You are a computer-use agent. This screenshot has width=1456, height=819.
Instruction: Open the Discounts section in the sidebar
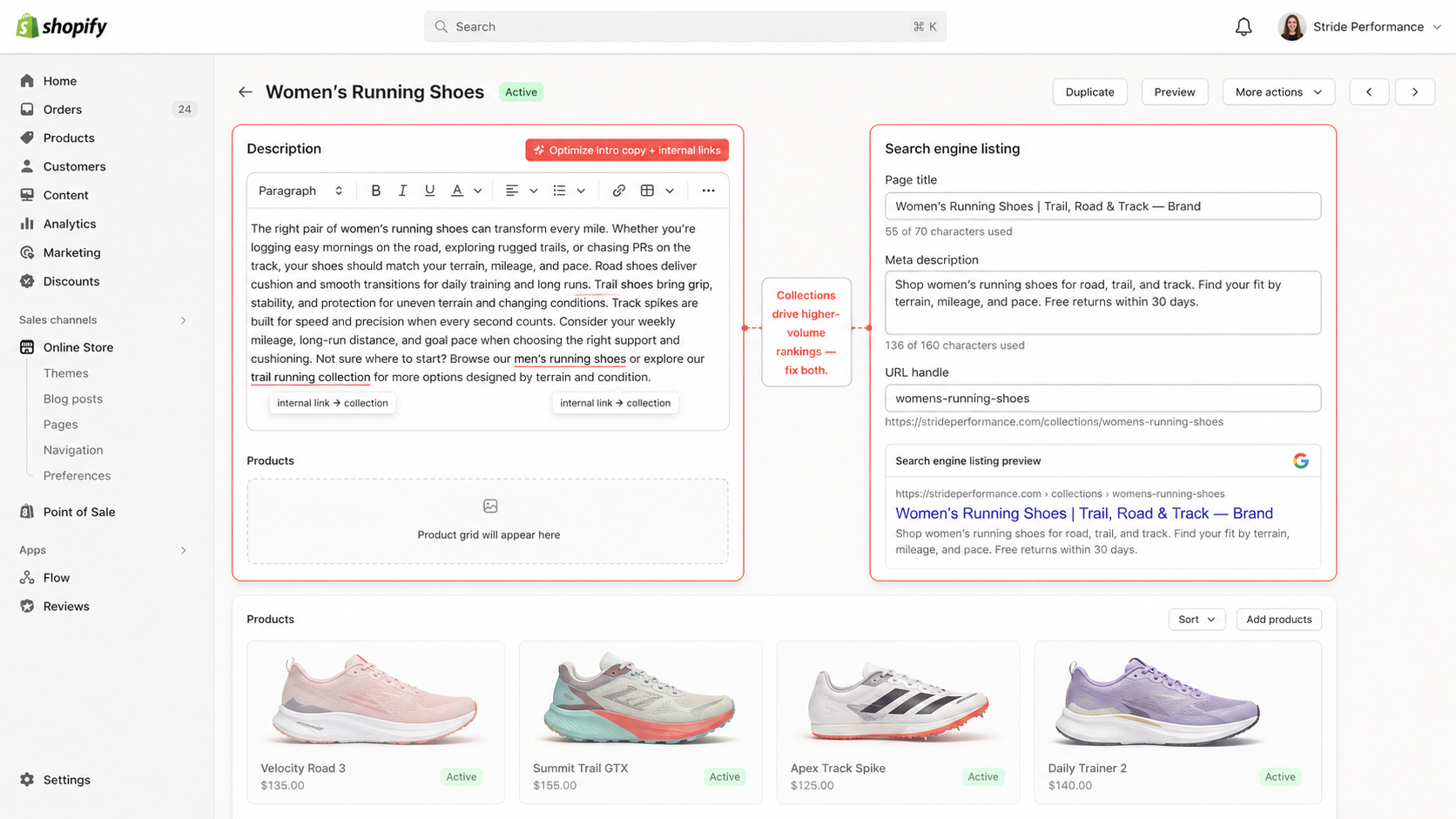[71, 280]
